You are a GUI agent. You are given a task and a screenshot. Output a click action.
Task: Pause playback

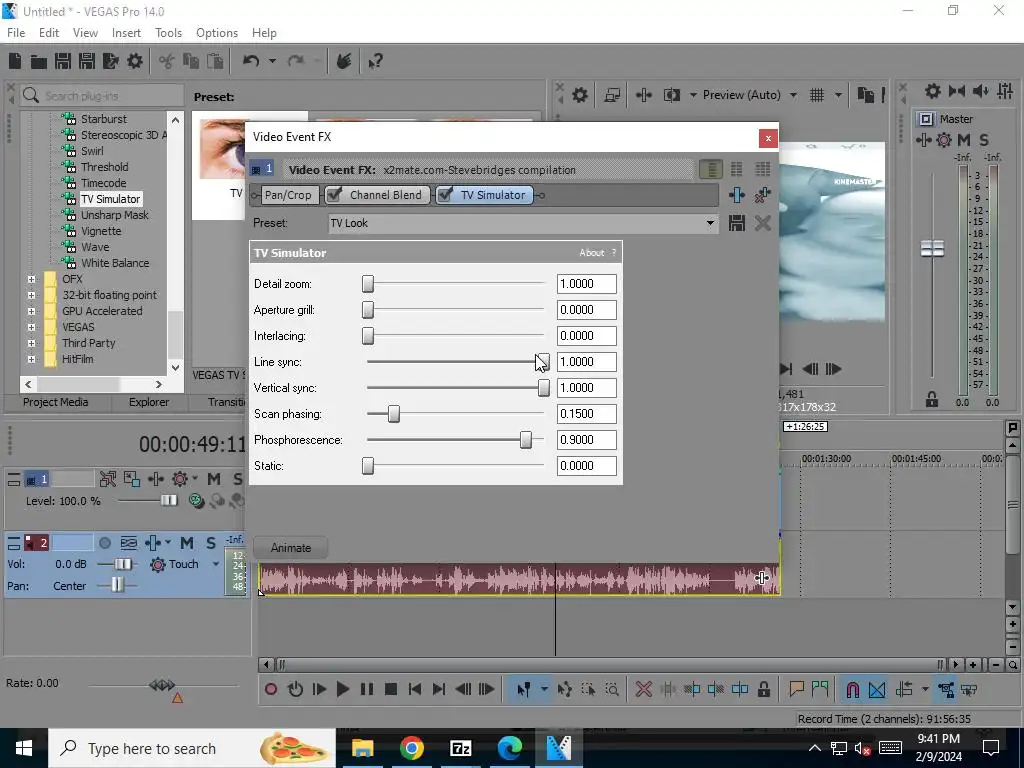366,689
